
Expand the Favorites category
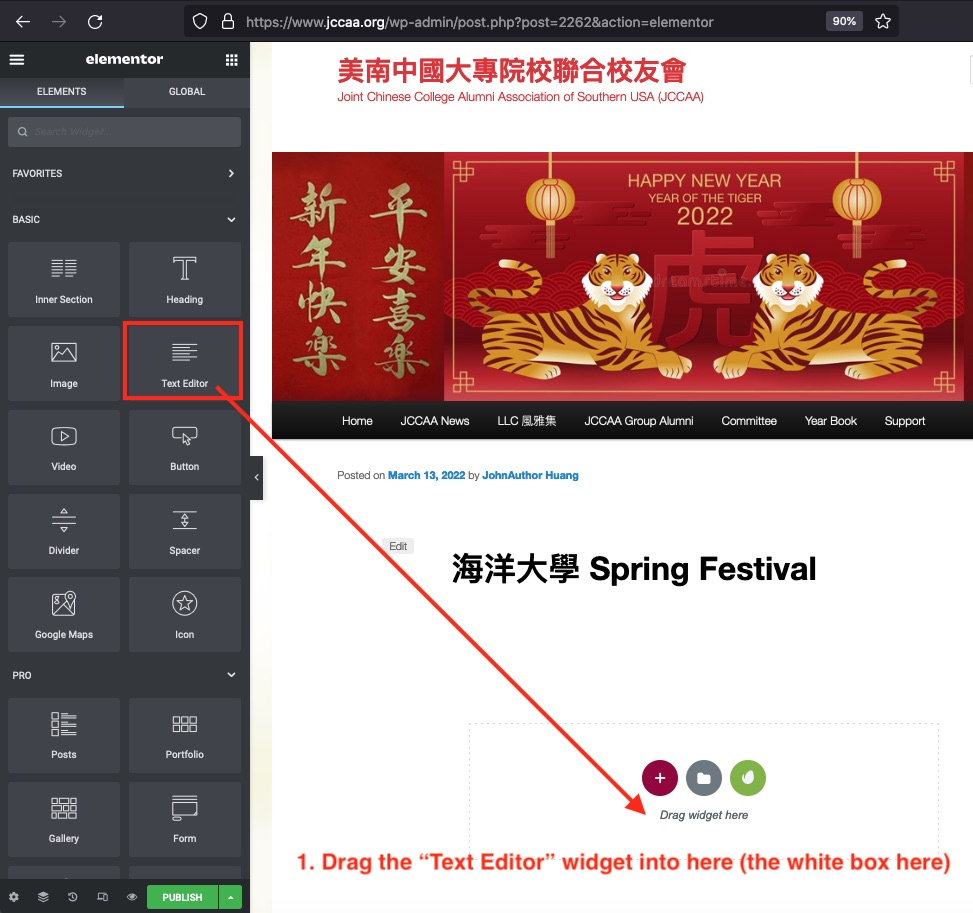(x=124, y=173)
